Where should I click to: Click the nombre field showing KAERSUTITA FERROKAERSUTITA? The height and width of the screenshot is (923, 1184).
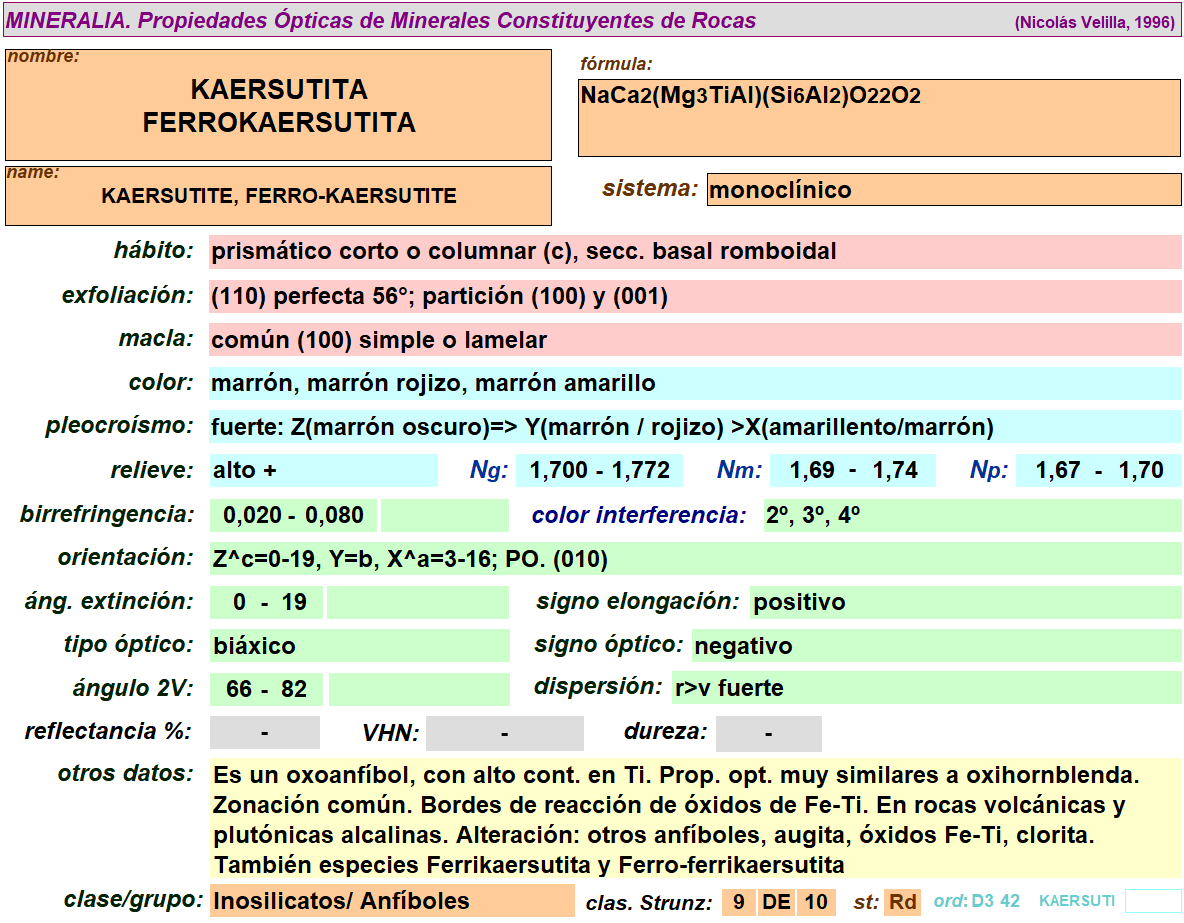(278, 106)
